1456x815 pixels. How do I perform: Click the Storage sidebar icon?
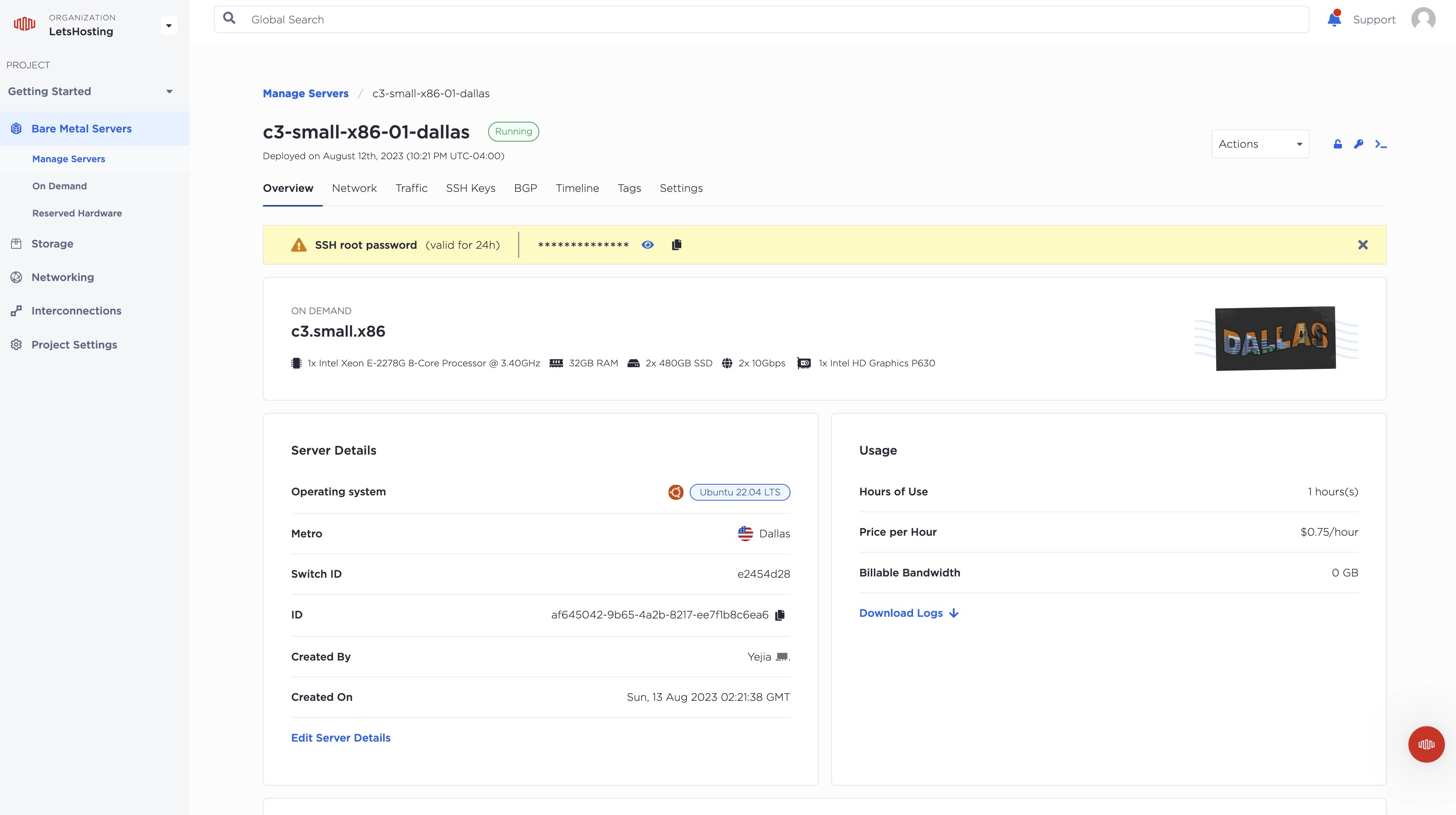tap(17, 244)
